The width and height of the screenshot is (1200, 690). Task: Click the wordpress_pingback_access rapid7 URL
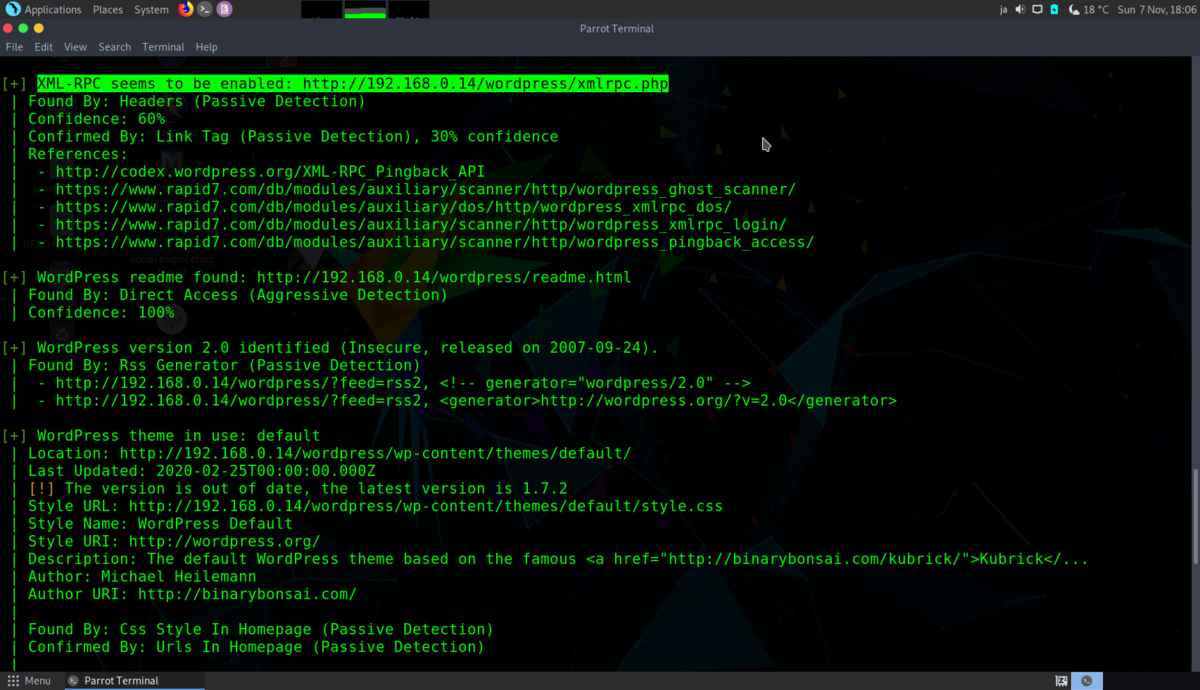tap(435, 242)
